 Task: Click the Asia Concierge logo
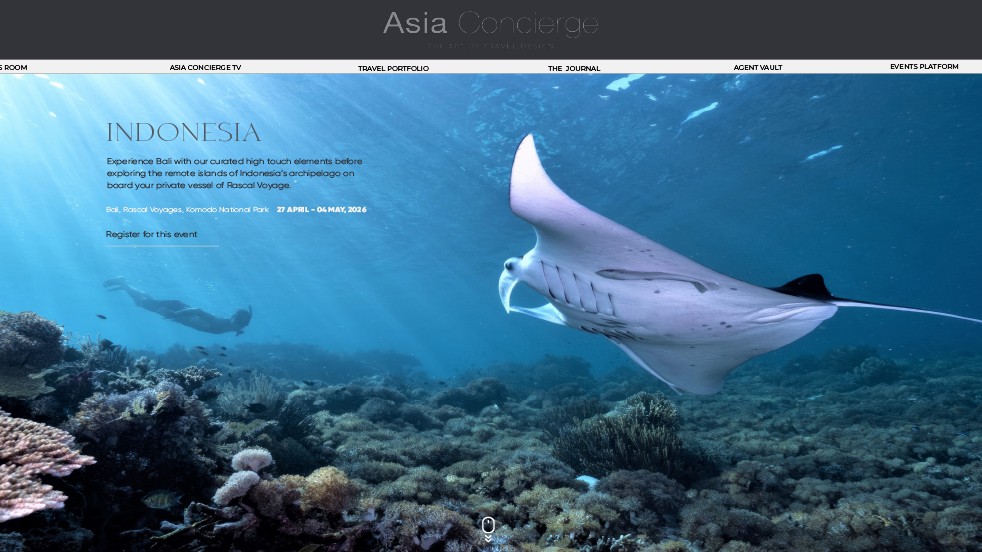click(490, 23)
